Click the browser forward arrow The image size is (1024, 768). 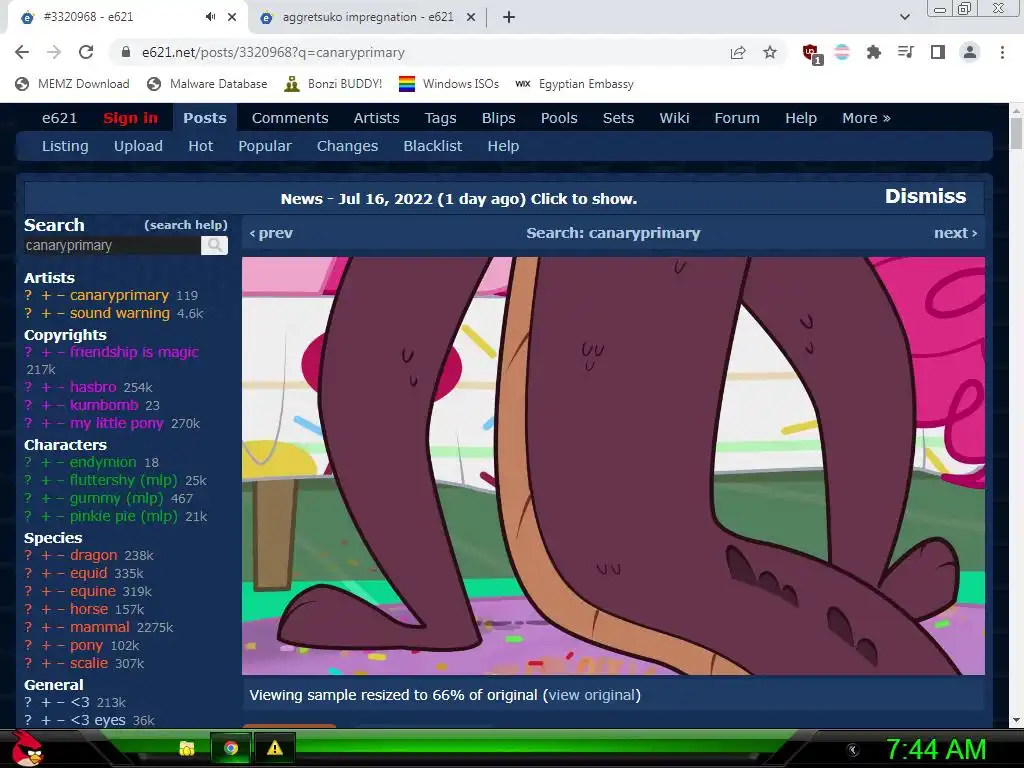pos(54,52)
